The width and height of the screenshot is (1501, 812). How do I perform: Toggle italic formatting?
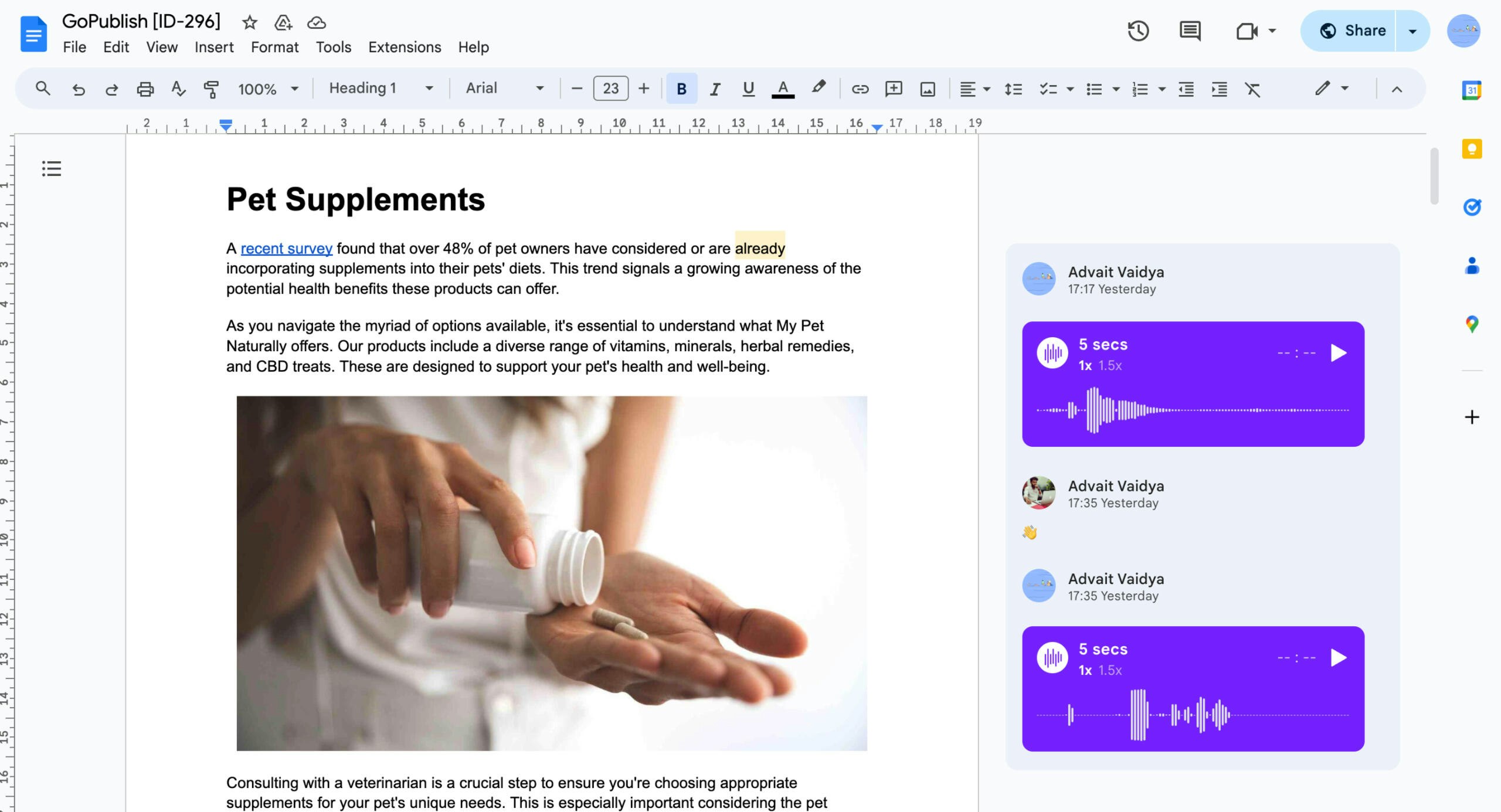715,89
